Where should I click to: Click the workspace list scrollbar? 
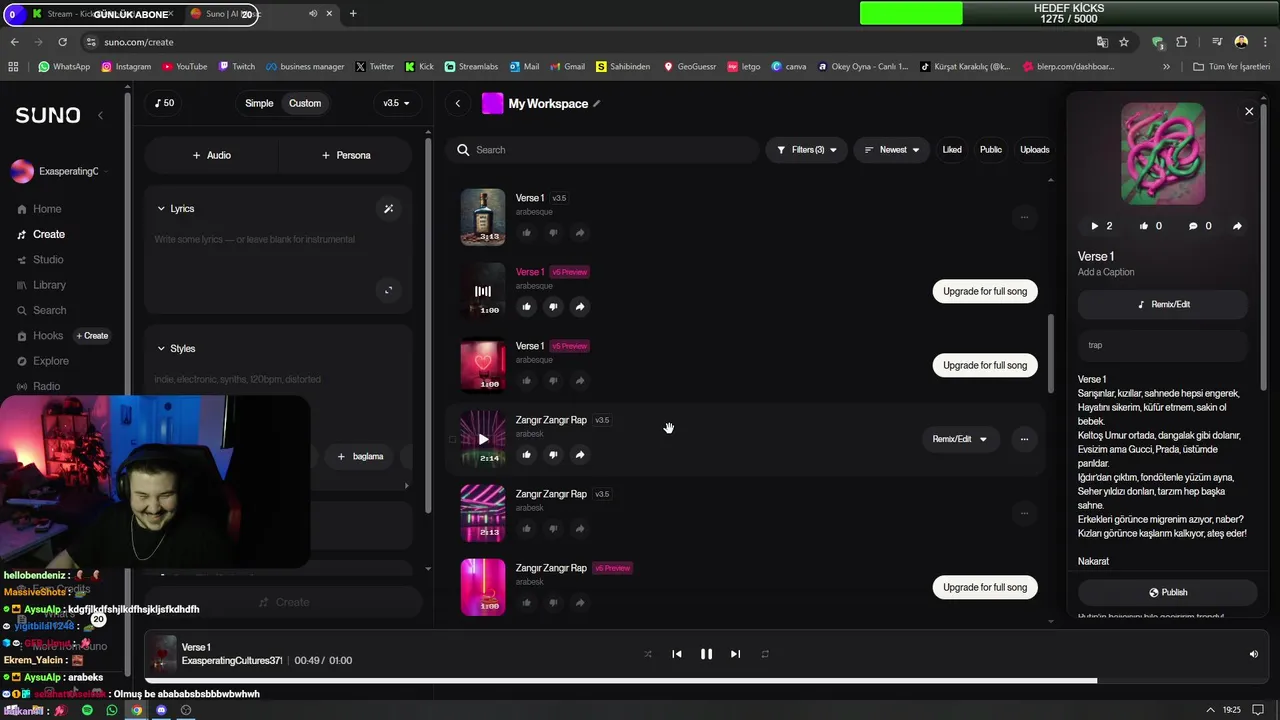coord(1050,355)
